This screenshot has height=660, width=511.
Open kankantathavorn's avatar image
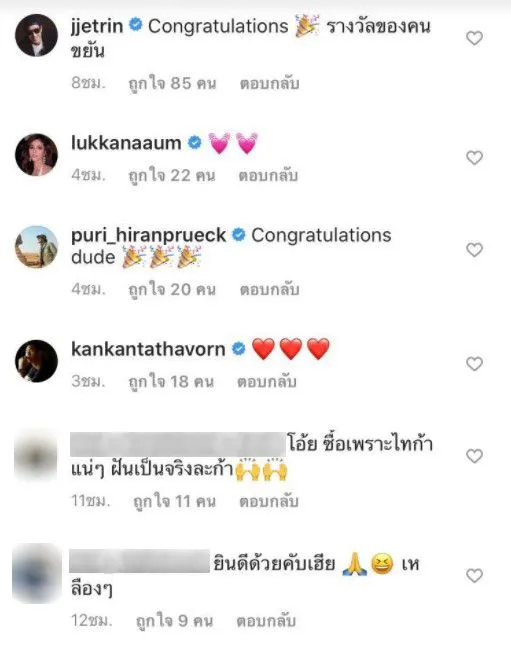pos(36,361)
